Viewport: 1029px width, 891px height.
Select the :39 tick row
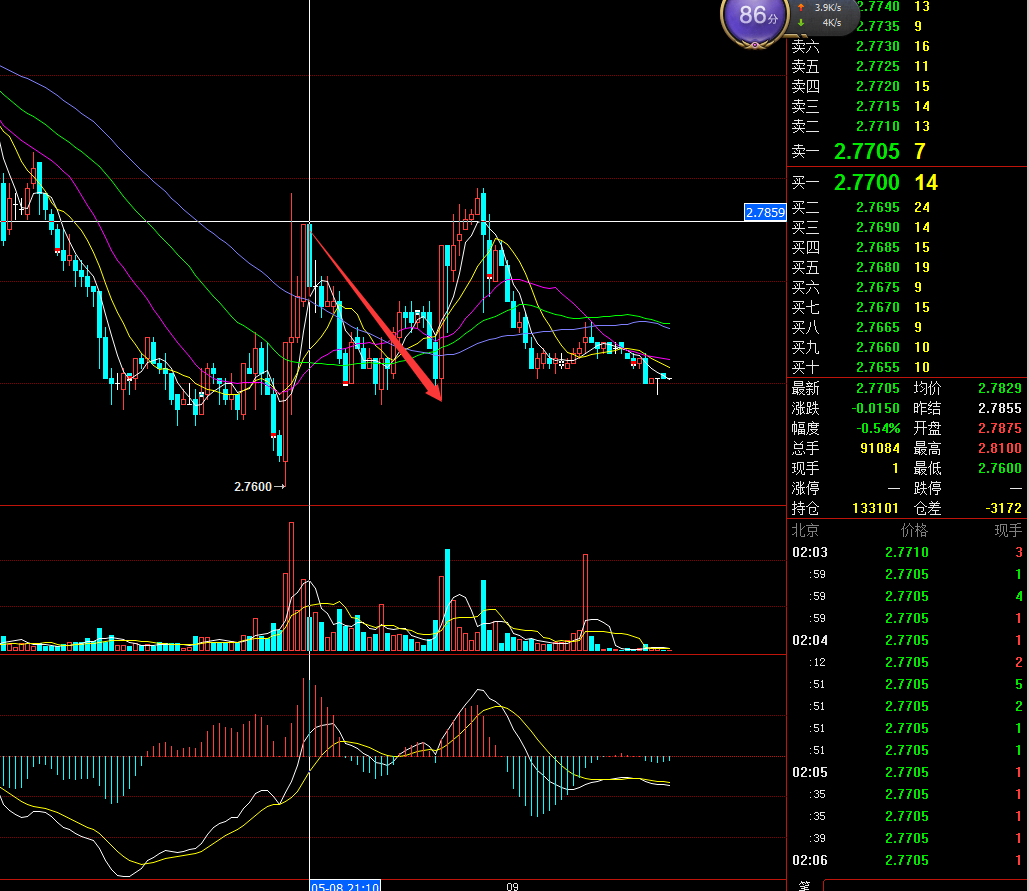(907, 839)
